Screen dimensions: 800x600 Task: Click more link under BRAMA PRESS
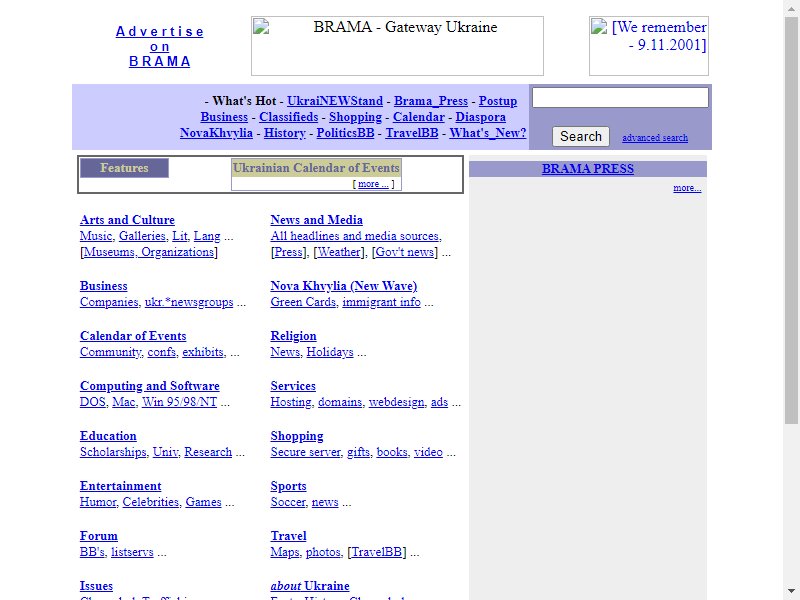pos(687,188)
